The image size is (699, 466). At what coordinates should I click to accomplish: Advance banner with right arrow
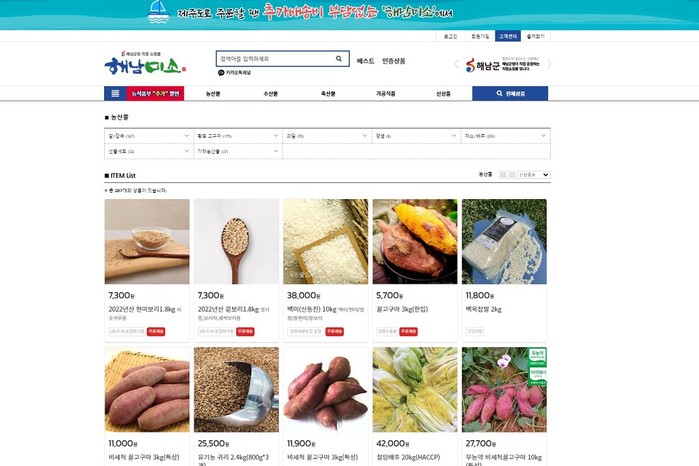549,64
